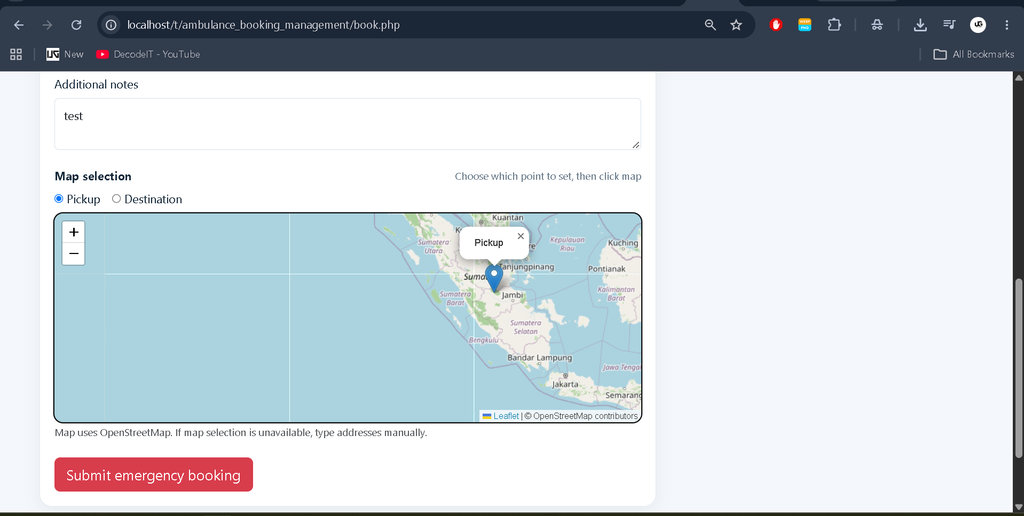
Task: Click the Kuching label on the map
Action: pos(623,243)
